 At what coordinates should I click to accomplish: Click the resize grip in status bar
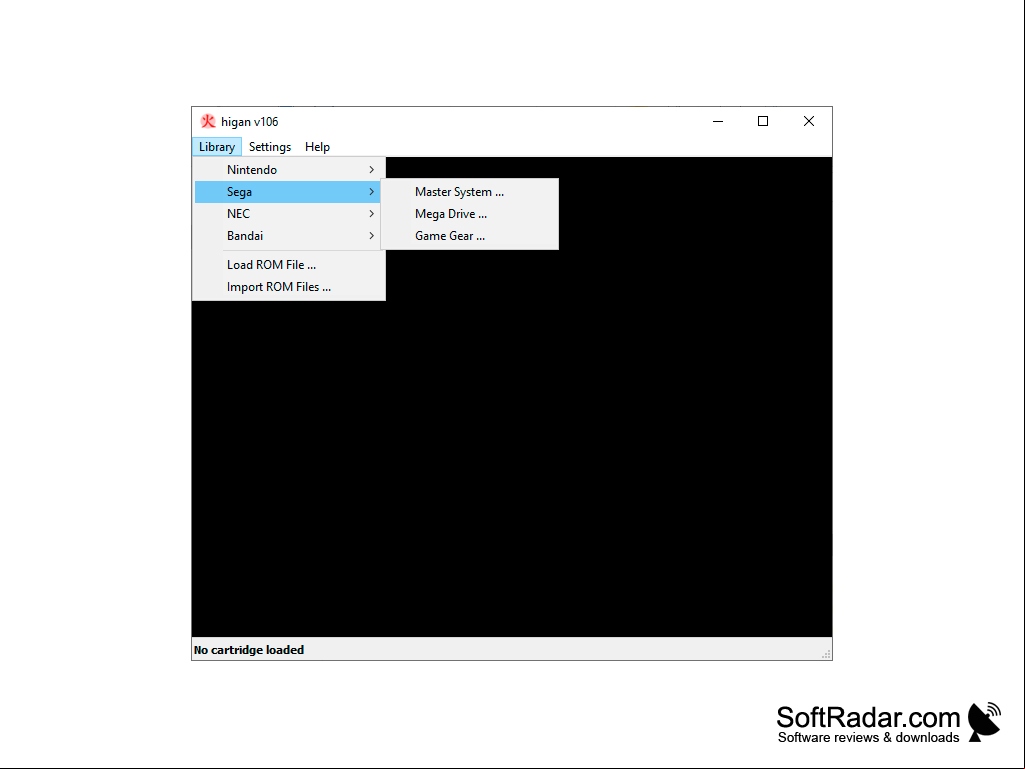826,654
